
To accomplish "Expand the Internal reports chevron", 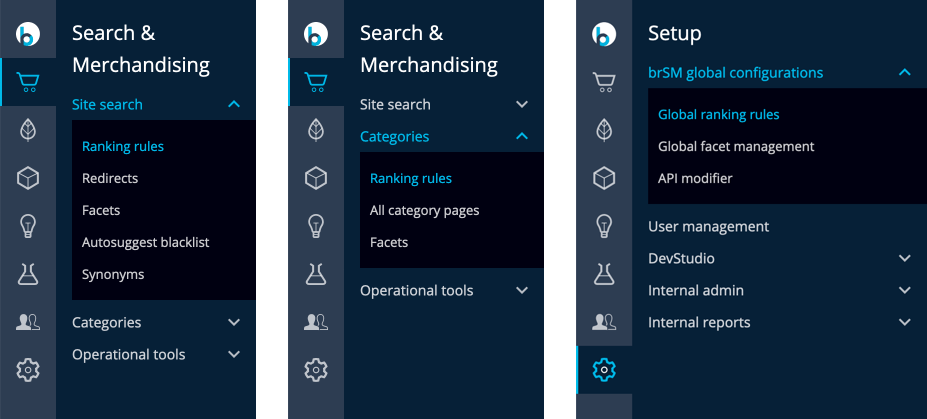I will pyautogui.click(x=905, y=322).
